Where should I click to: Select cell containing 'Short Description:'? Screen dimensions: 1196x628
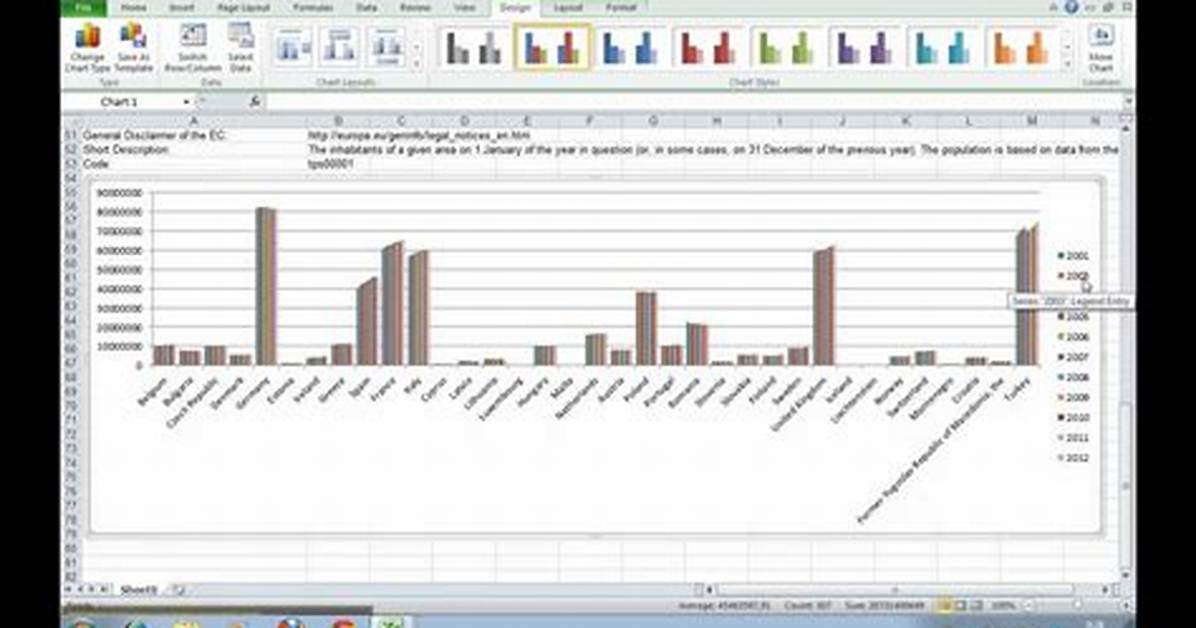tap(193, 150)
